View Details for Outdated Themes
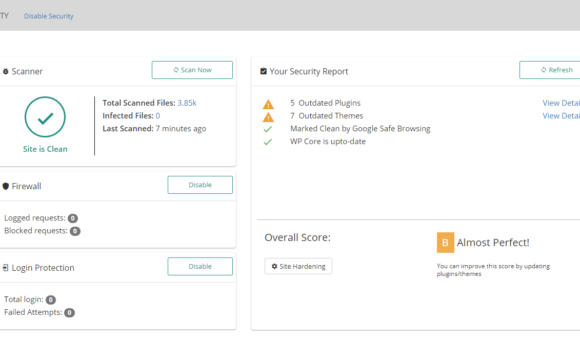This screenshot has width=580, height=360. click(561, 116)
